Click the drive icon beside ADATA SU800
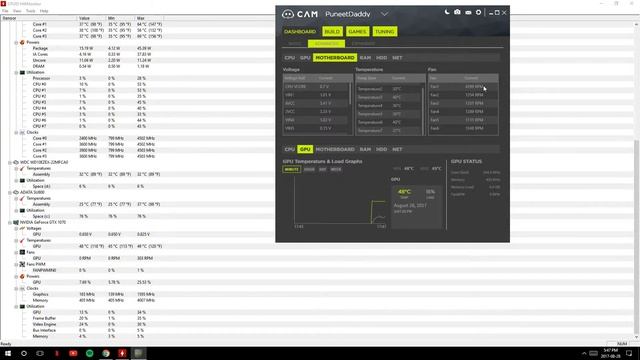The width and height of the screenshot is (640, 360). tap(16, 193)
